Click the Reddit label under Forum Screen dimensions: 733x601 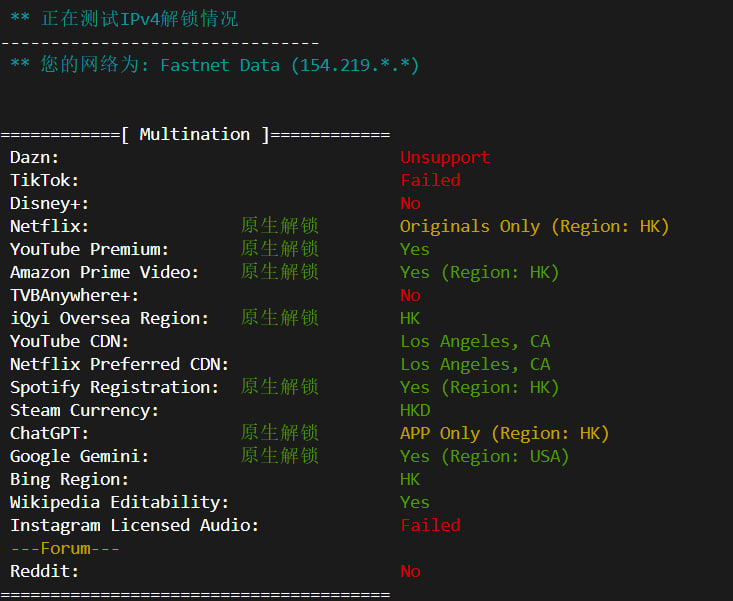44,571
